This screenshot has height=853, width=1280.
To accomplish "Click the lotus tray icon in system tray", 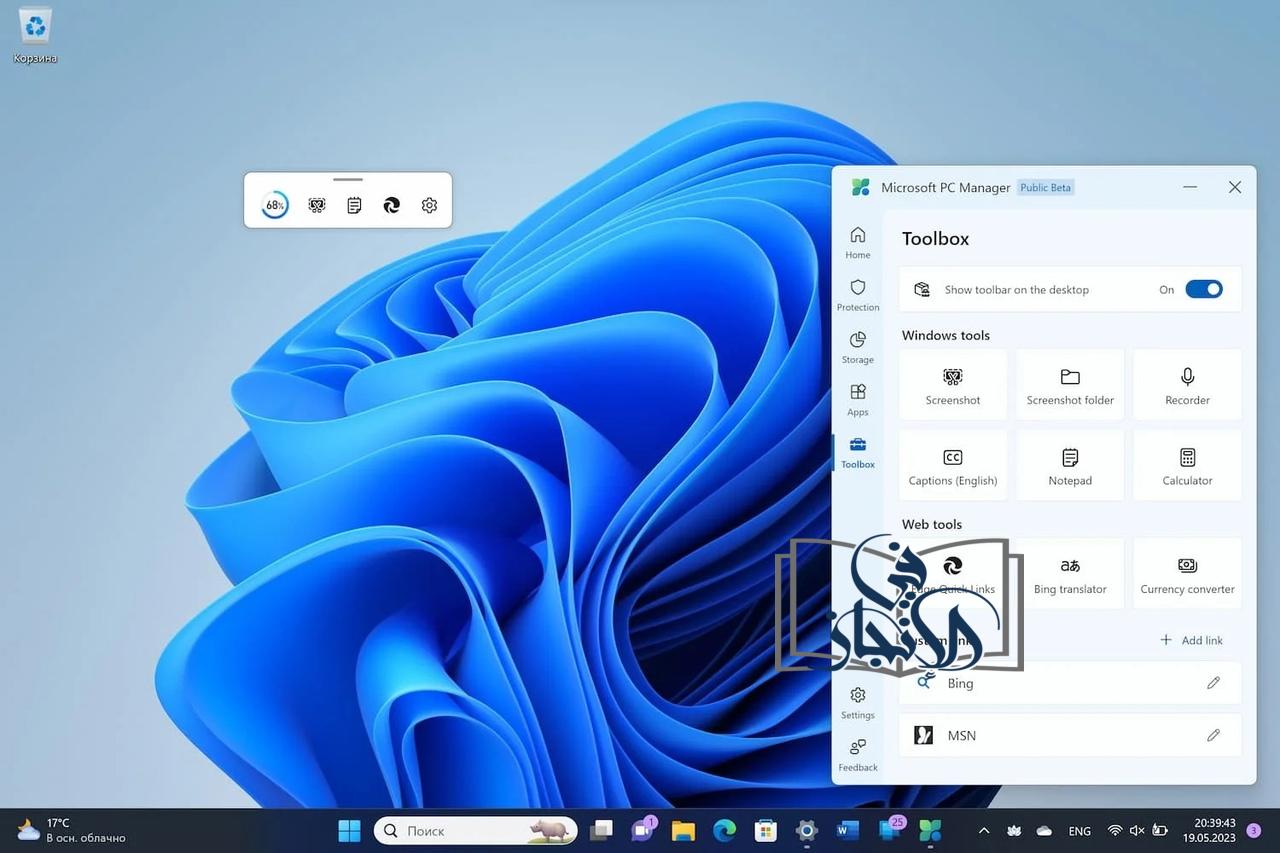I will click(1014, 830).
